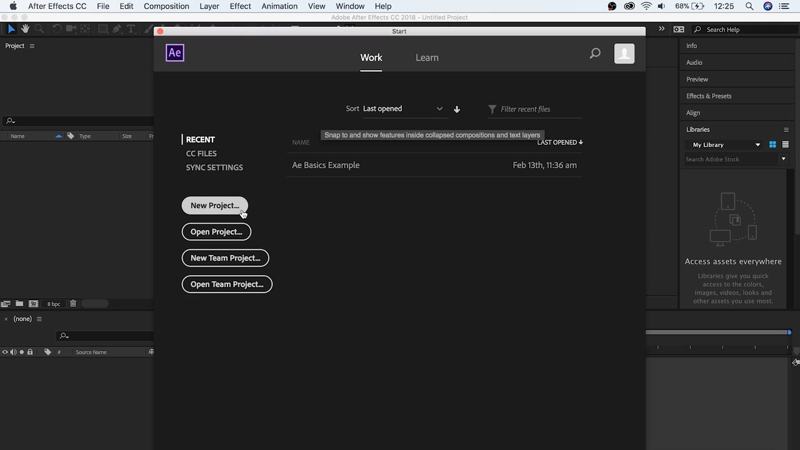Select the Rotation tool
The height and width of the screenshot is (450, 800).
(56, 29)
